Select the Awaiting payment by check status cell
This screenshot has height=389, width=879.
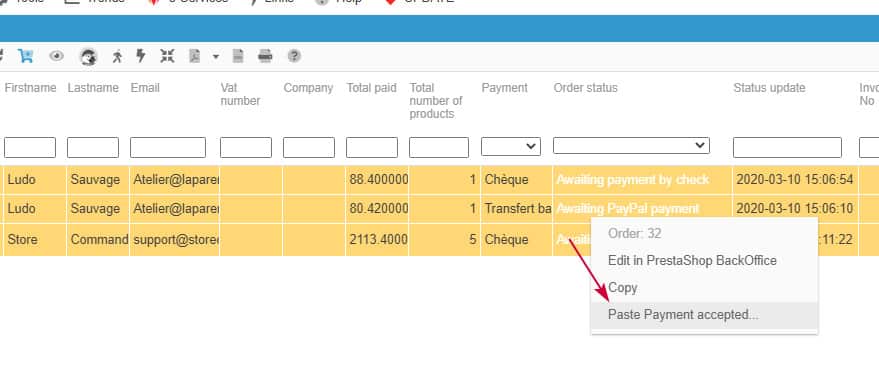tap(642, 180)
